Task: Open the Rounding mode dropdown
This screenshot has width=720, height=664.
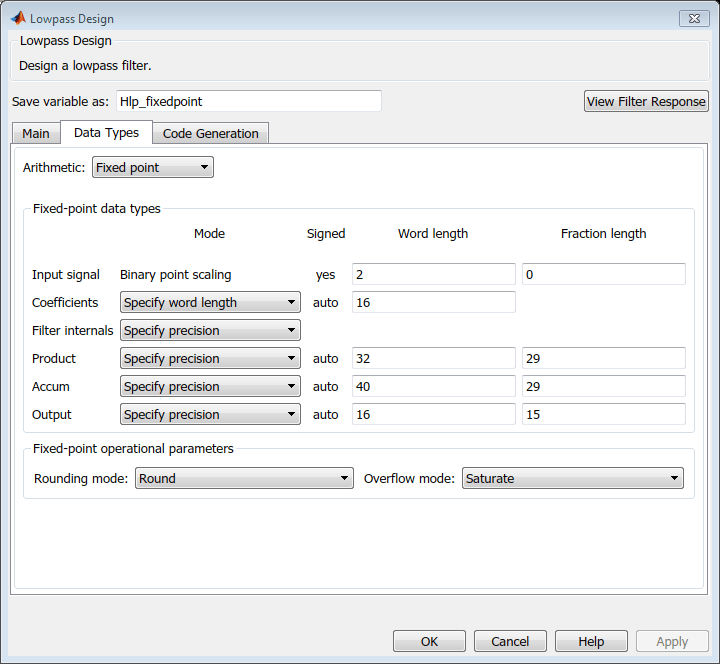Action: click(244, 478)
